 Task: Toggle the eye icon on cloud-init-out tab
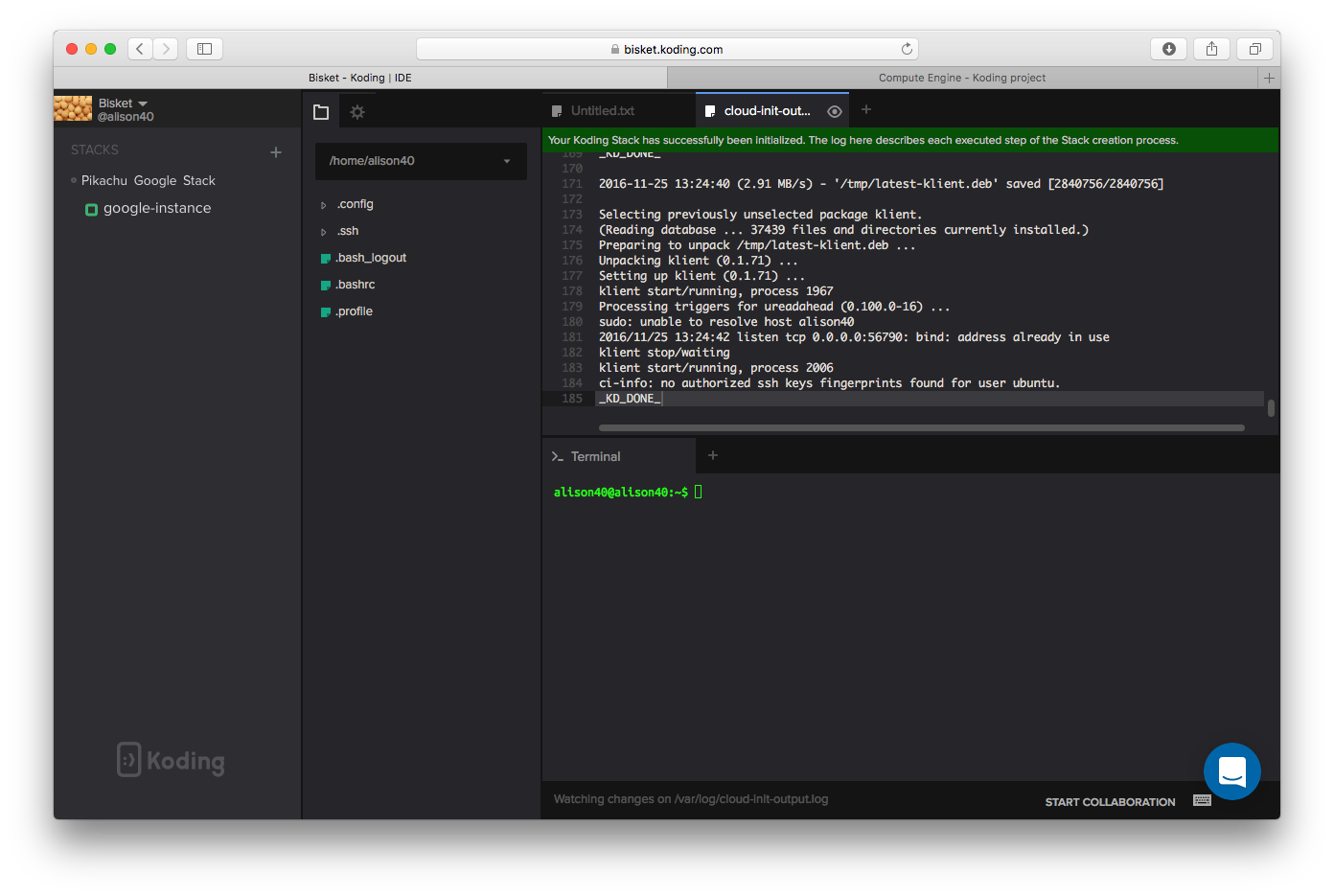click(x=835, y=111)
